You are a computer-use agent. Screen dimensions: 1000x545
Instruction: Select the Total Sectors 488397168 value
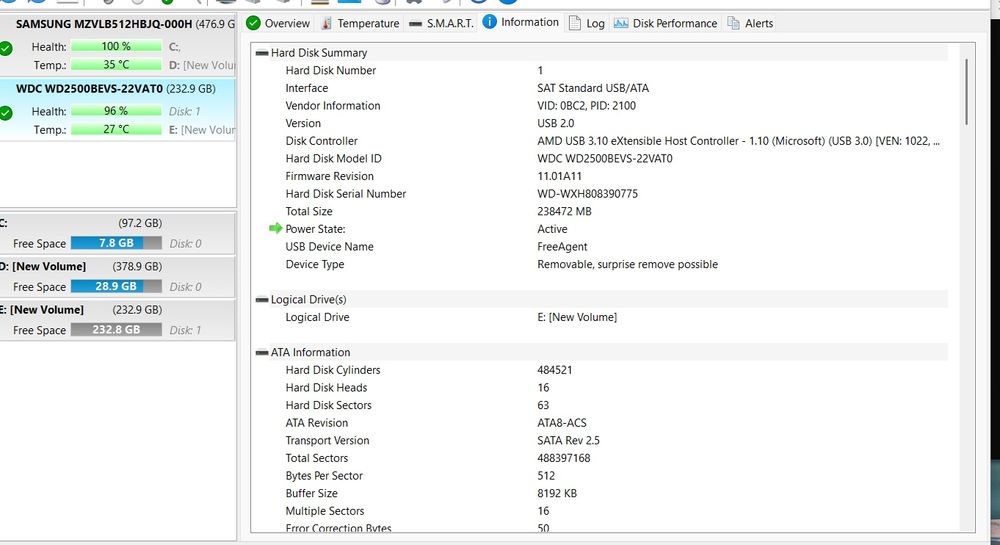pyautogui.click(x=564, y=458)
